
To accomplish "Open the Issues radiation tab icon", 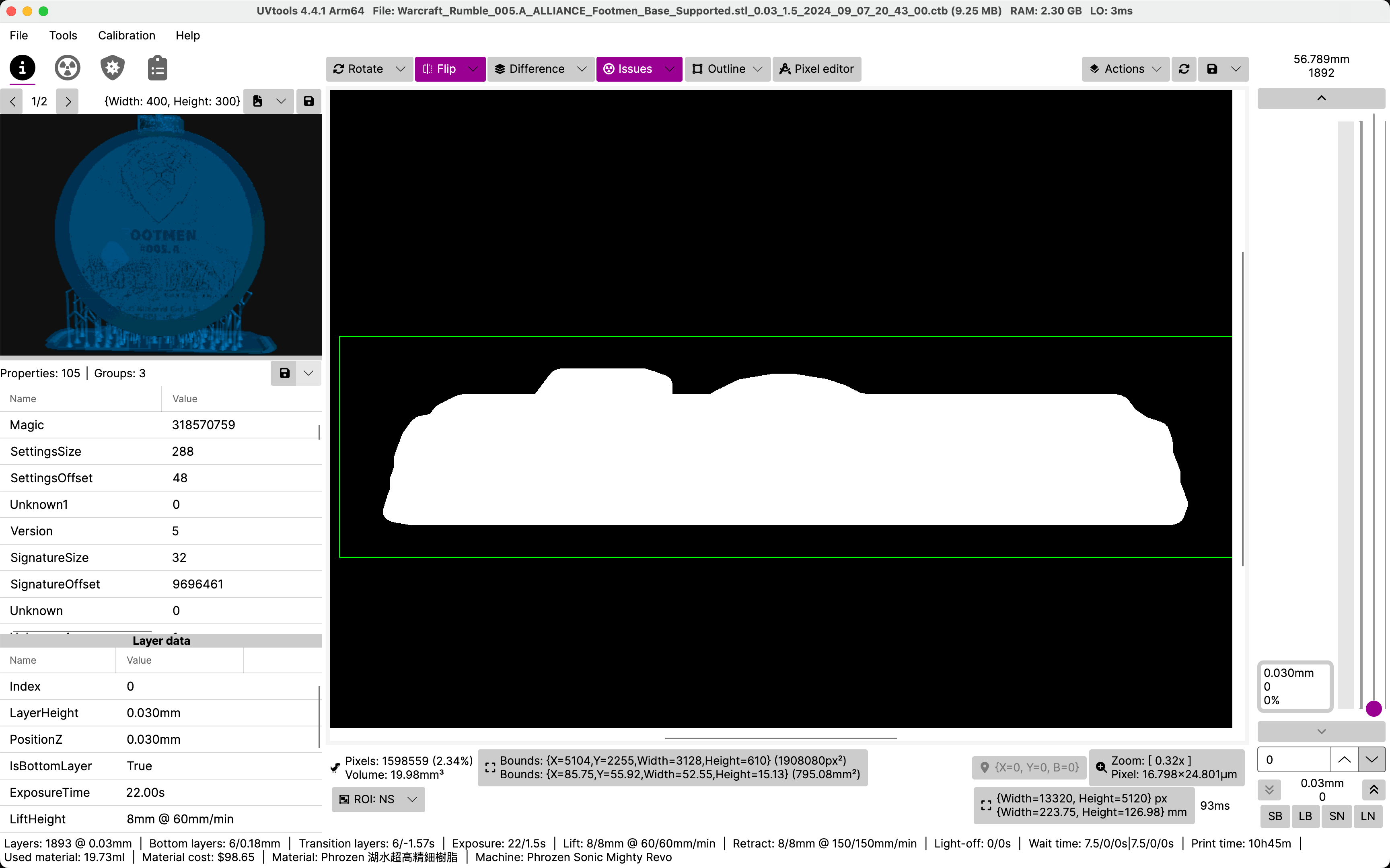I will point(67,68).
